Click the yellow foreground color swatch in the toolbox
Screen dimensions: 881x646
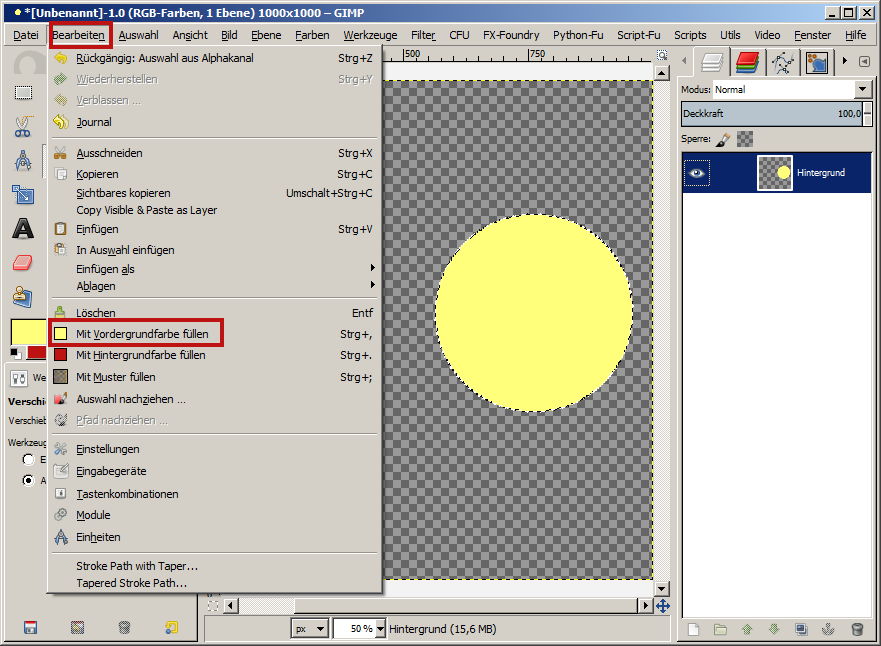tap(27, 331)
